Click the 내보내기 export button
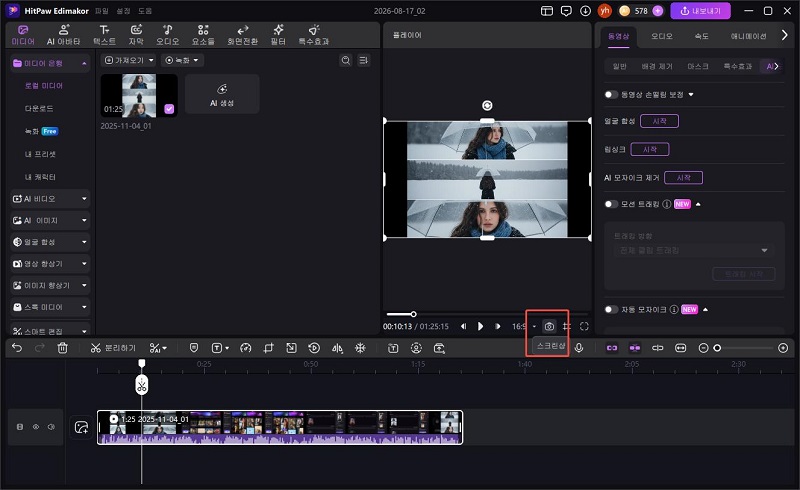The image size is (800, 490). pyautogui.click(x=700, y=11)
